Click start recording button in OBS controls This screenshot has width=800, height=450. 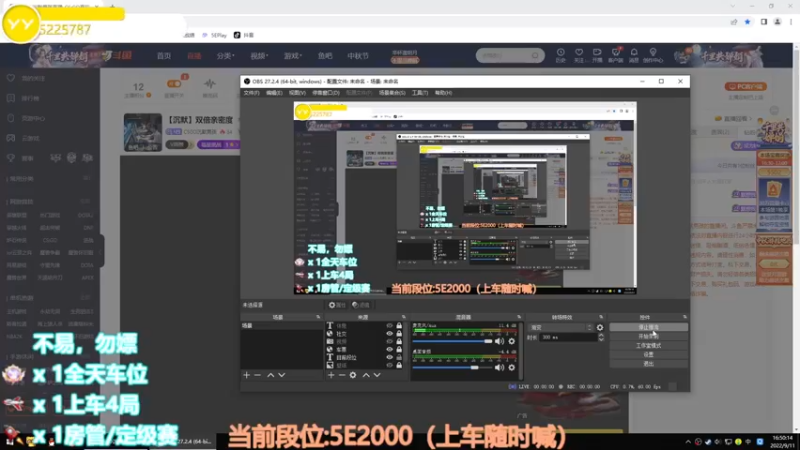point(648,336)
